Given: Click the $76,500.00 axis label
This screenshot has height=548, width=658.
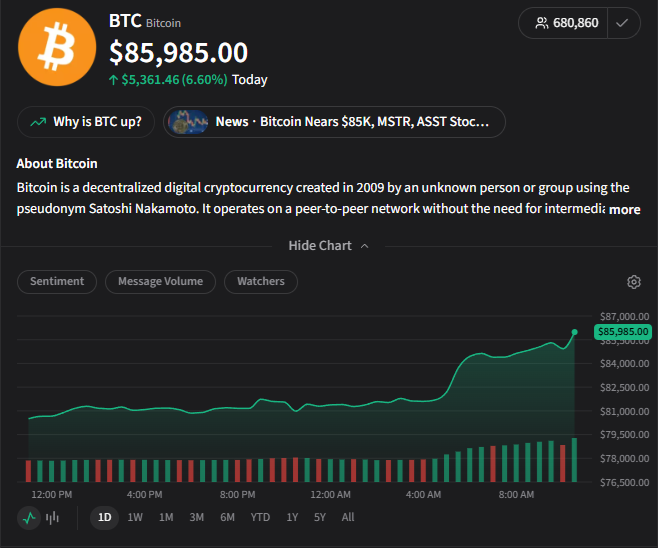Looking at the screenshot, I should [624, 483].
